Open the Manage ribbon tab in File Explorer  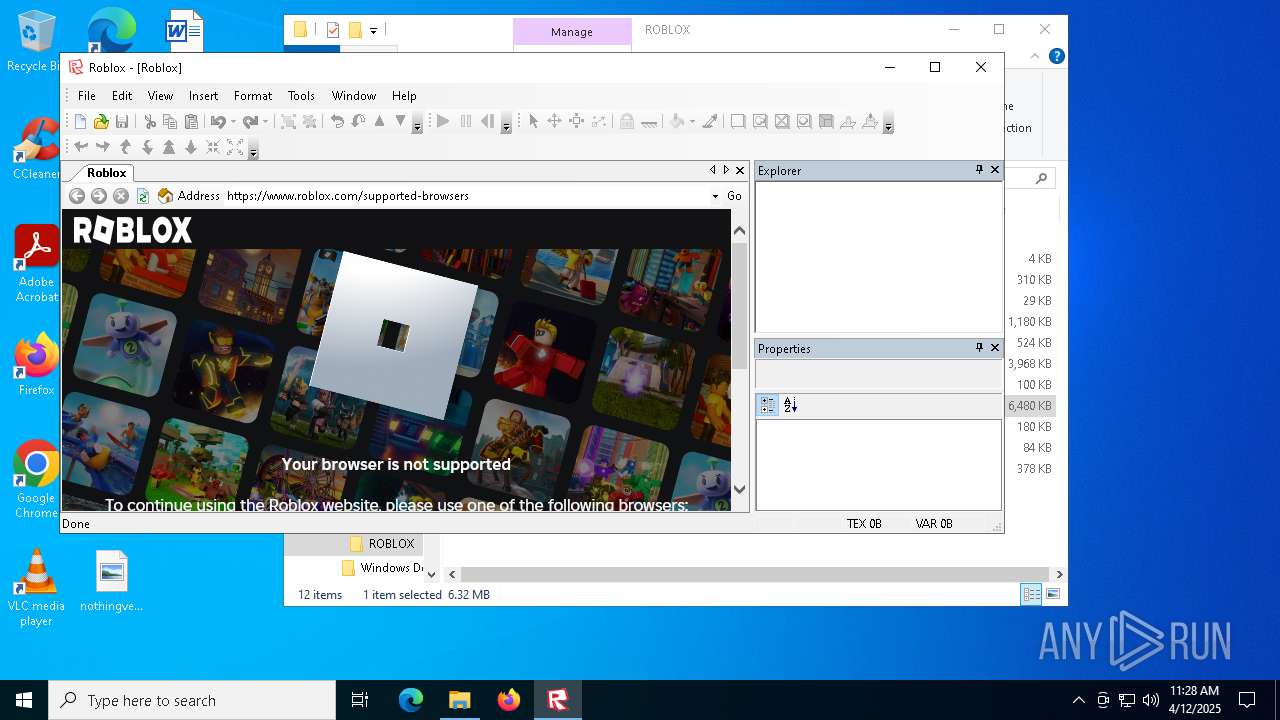click(572, 32)
